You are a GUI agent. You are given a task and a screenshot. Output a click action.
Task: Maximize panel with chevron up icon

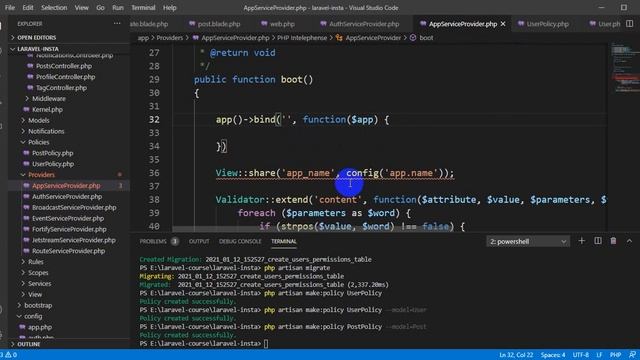click(x=629, y=241)
